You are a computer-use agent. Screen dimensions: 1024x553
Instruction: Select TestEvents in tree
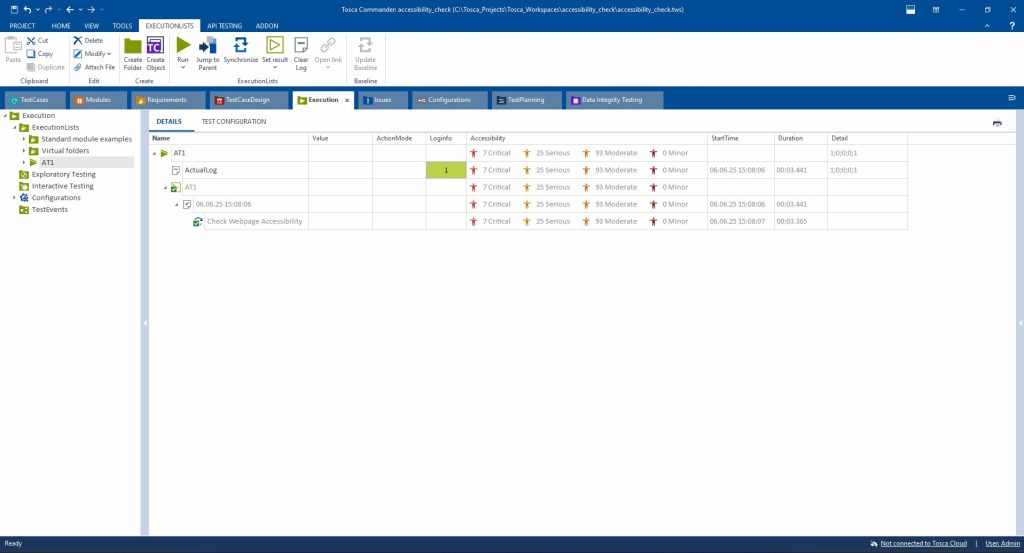point(50,210)
